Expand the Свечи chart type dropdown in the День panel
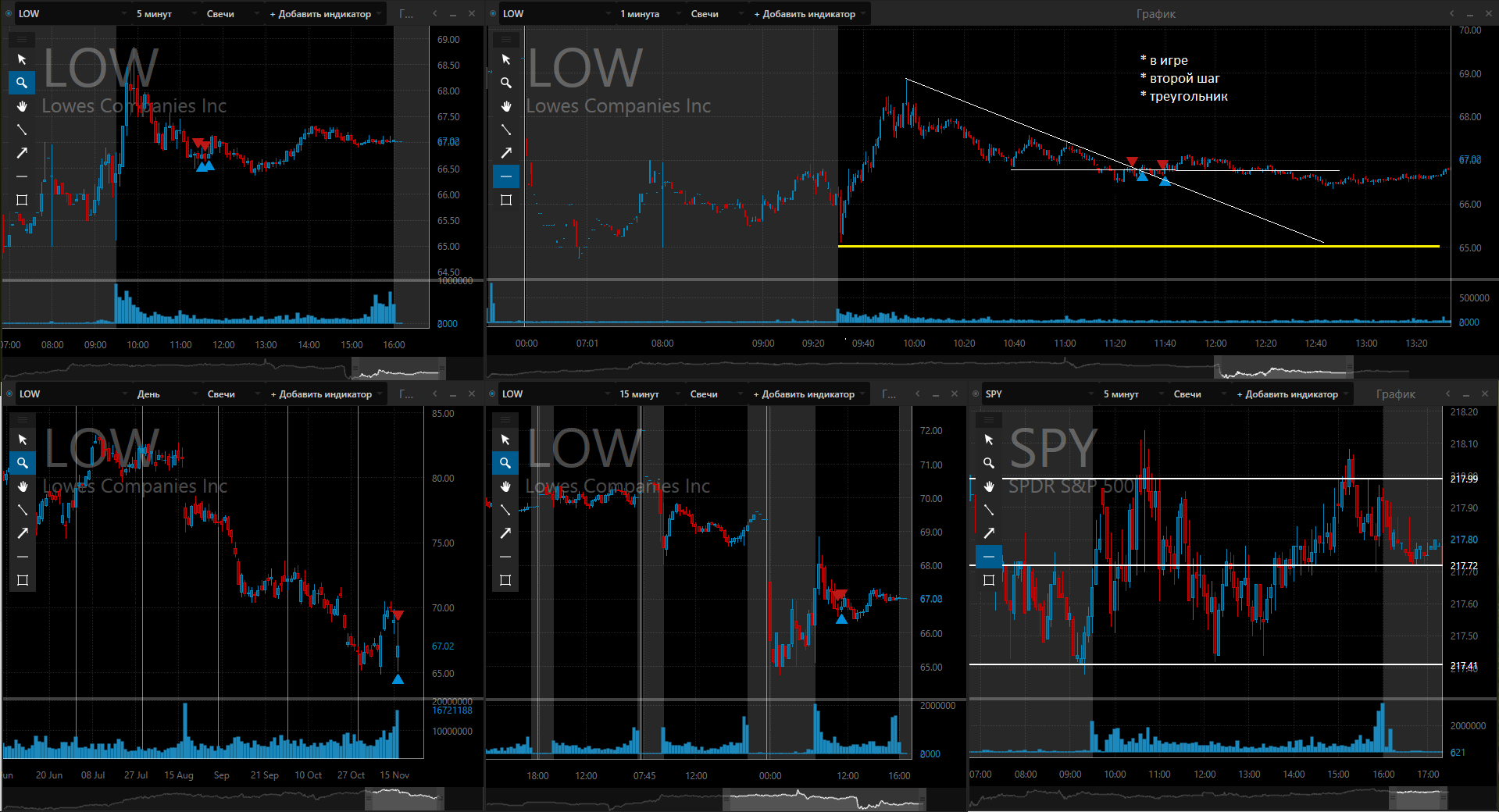The image size is (1499, 812). point(234,394)
